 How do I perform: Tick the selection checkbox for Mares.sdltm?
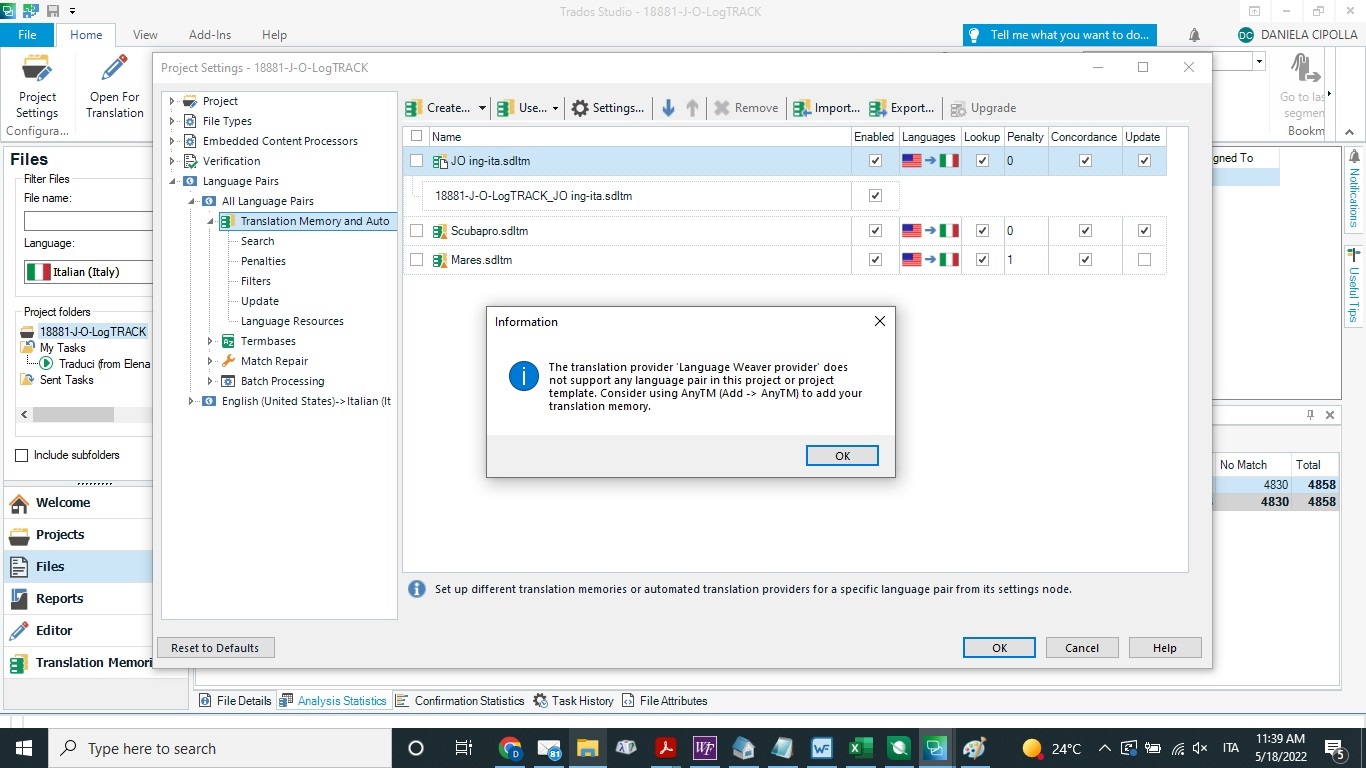[417, 260]
